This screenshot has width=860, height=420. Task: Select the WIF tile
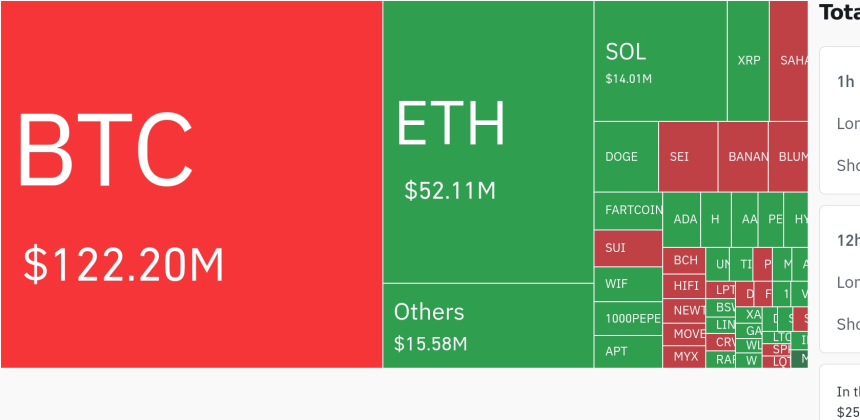coord(628,284)
